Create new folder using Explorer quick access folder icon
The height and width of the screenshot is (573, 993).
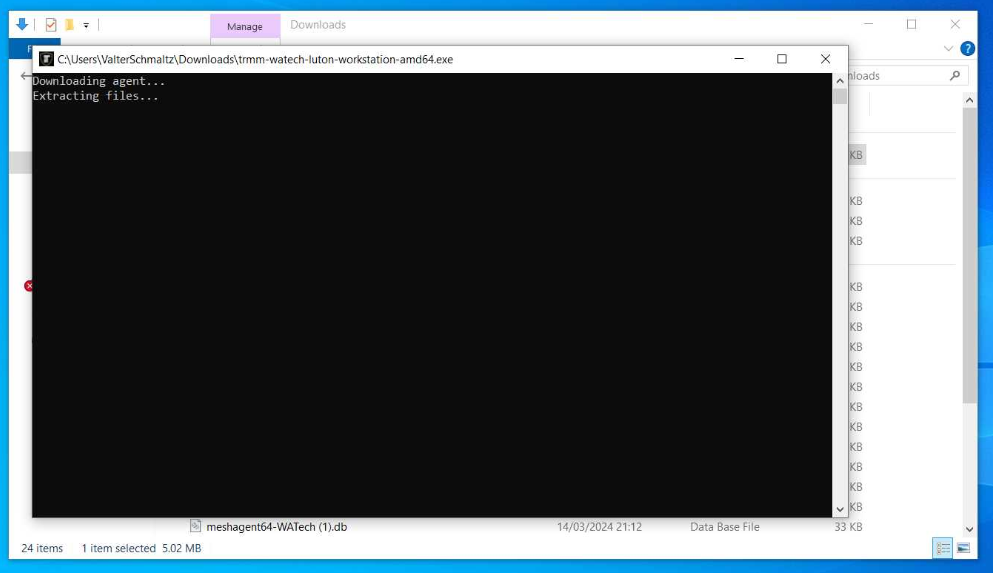tap(69, 25)
